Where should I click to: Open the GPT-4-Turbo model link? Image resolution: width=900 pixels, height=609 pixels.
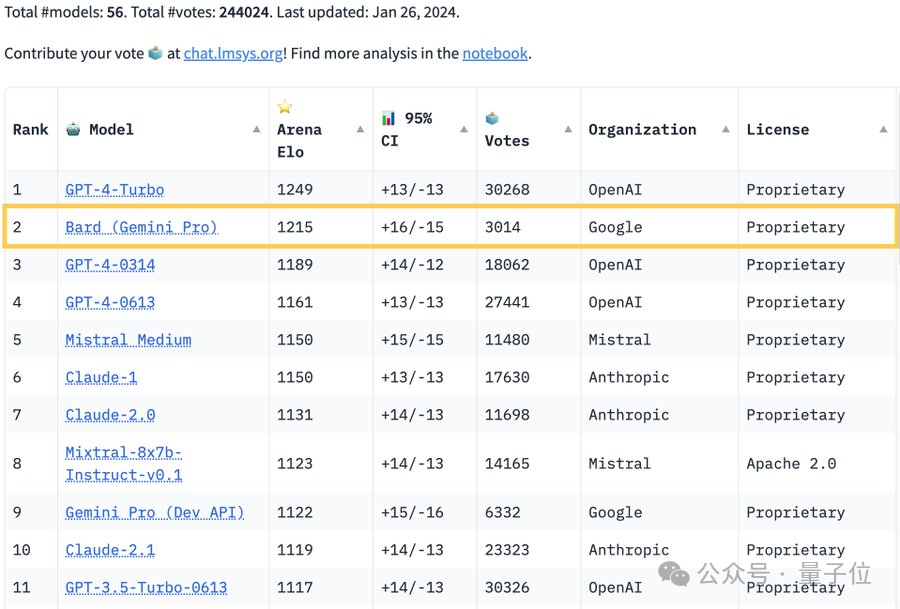114,190
